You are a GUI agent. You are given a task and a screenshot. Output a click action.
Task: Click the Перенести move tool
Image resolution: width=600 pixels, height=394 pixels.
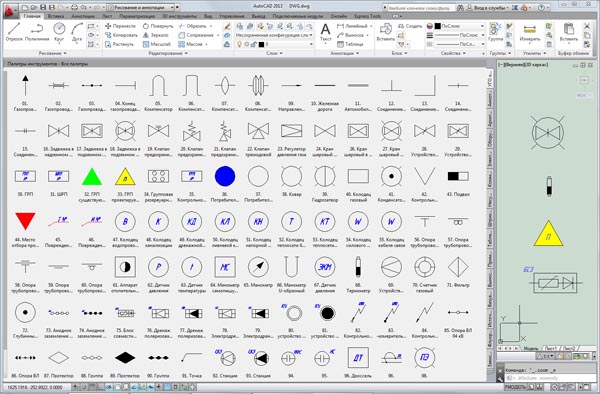coord(120,26)
